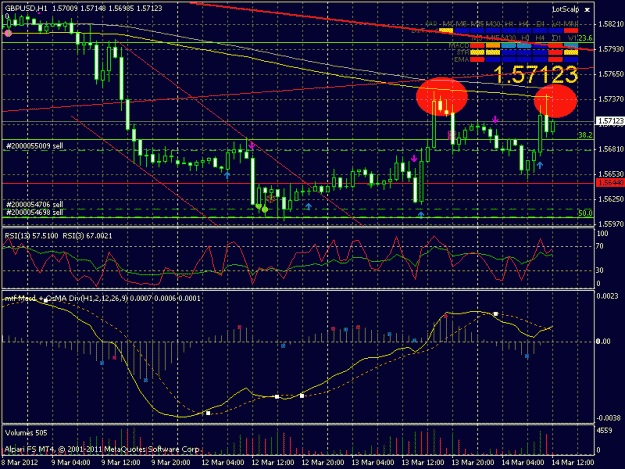Click the yellow cell in top dashboard row

(446, 30)
